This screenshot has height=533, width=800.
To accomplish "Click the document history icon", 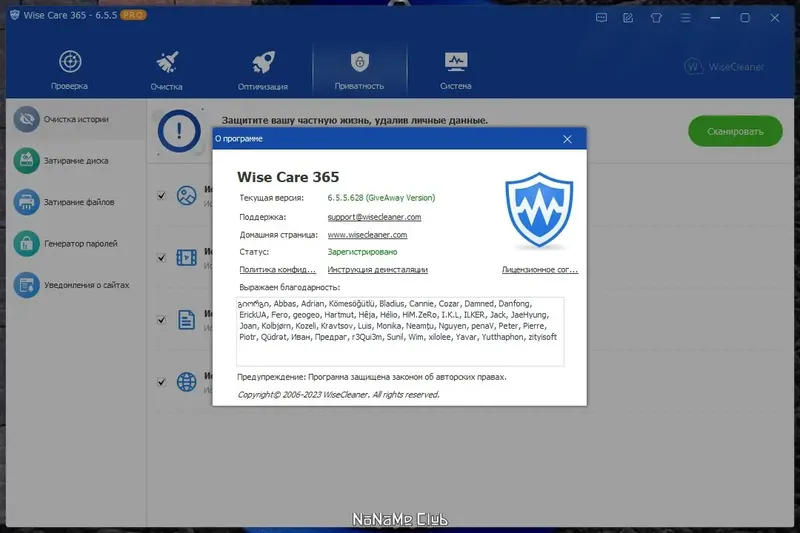I will (186, 320).
